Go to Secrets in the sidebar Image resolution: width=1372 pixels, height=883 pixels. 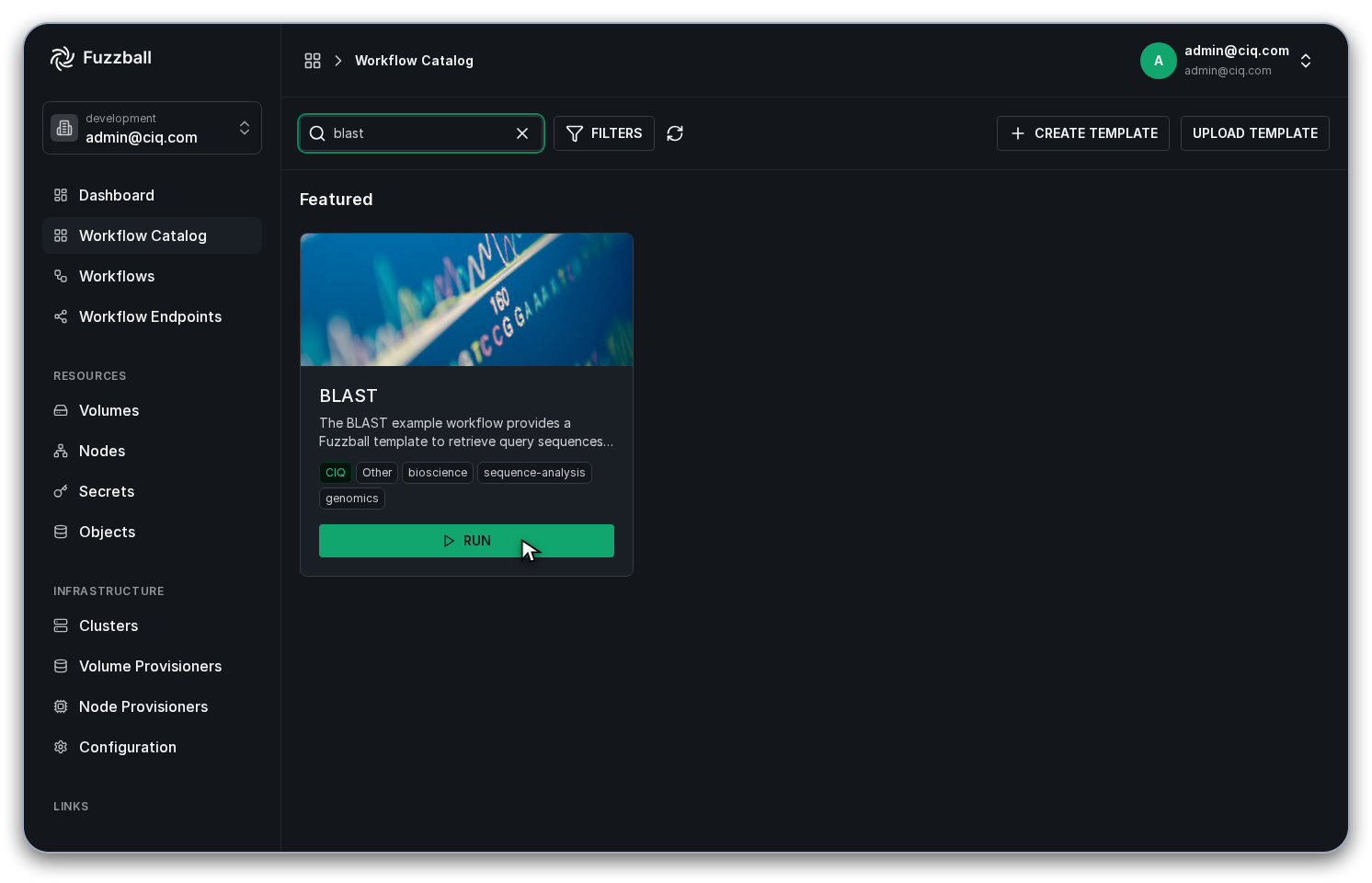click(152, 491)
